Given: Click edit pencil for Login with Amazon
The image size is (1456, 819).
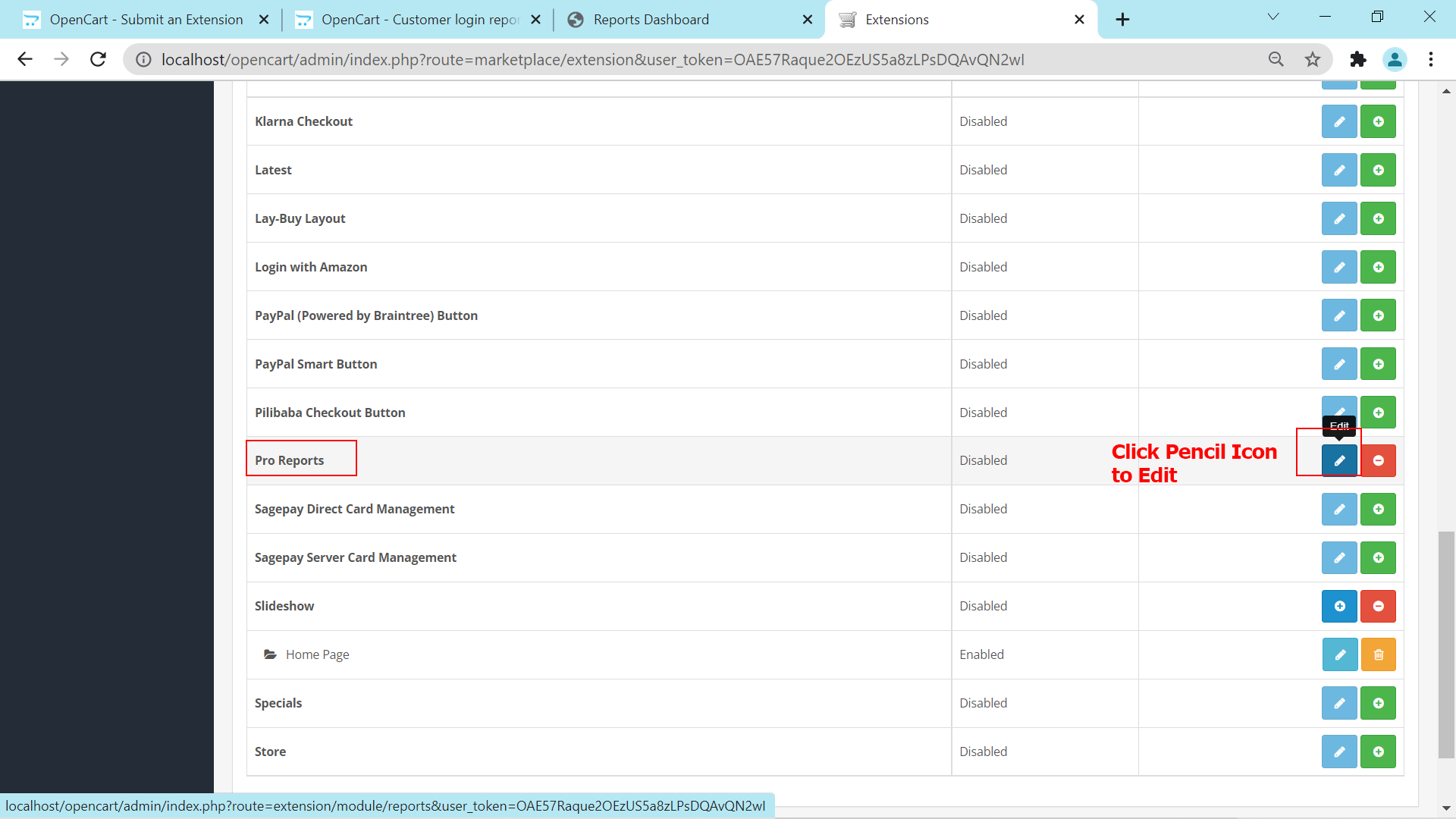Looking at the screenshot, I should point(1339,267).
